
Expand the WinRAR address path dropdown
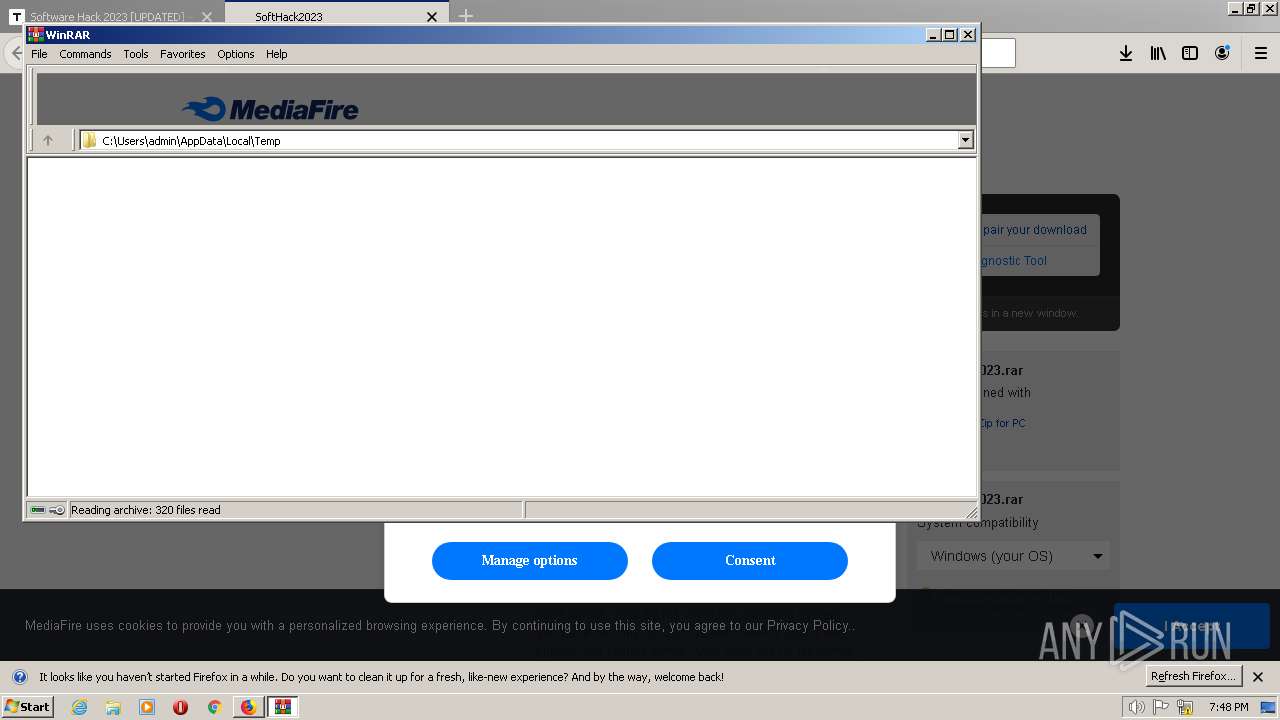pos(965,140)
